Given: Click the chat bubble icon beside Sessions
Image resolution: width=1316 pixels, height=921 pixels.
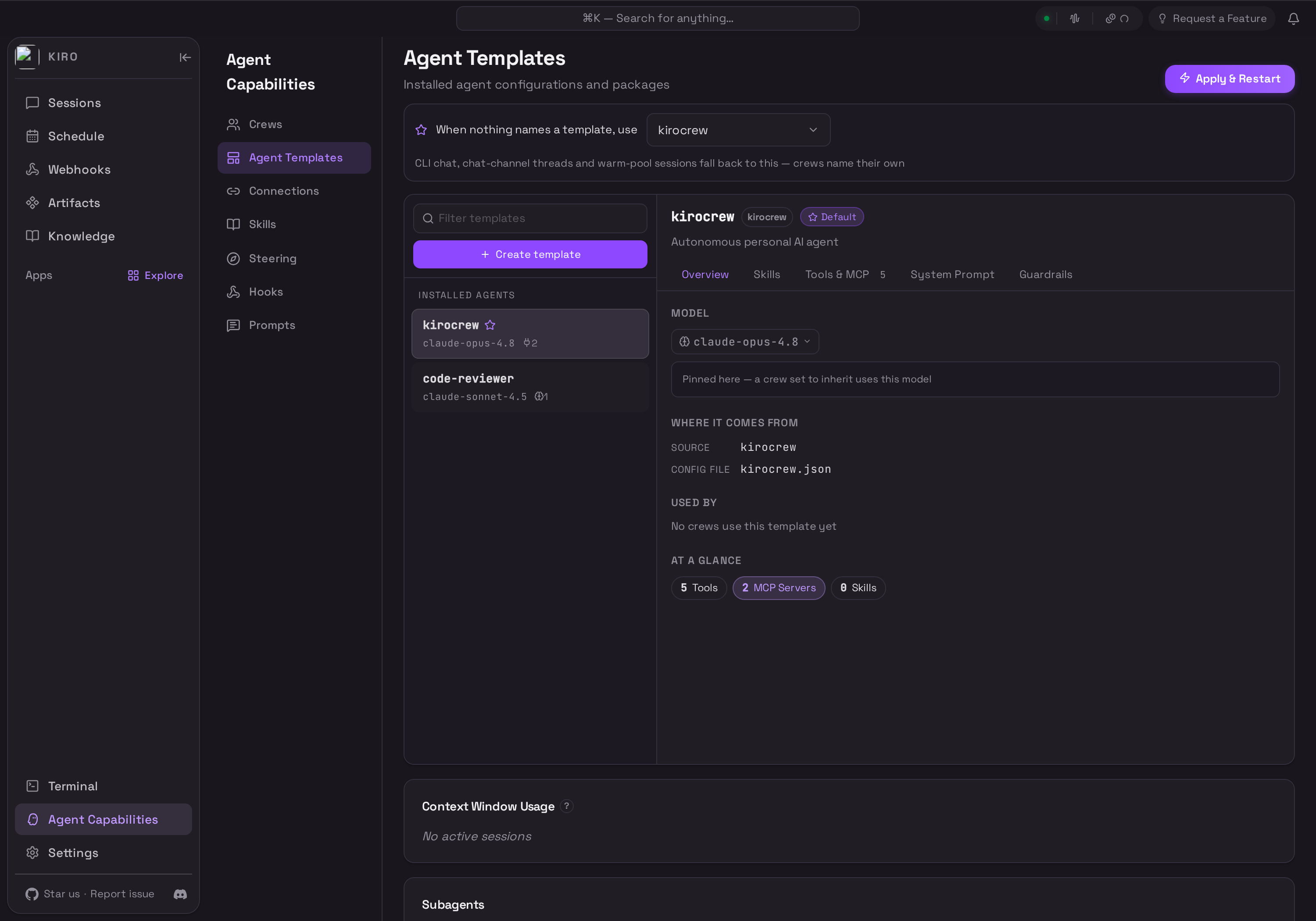Looking at the screenshot, I should 32,103.
